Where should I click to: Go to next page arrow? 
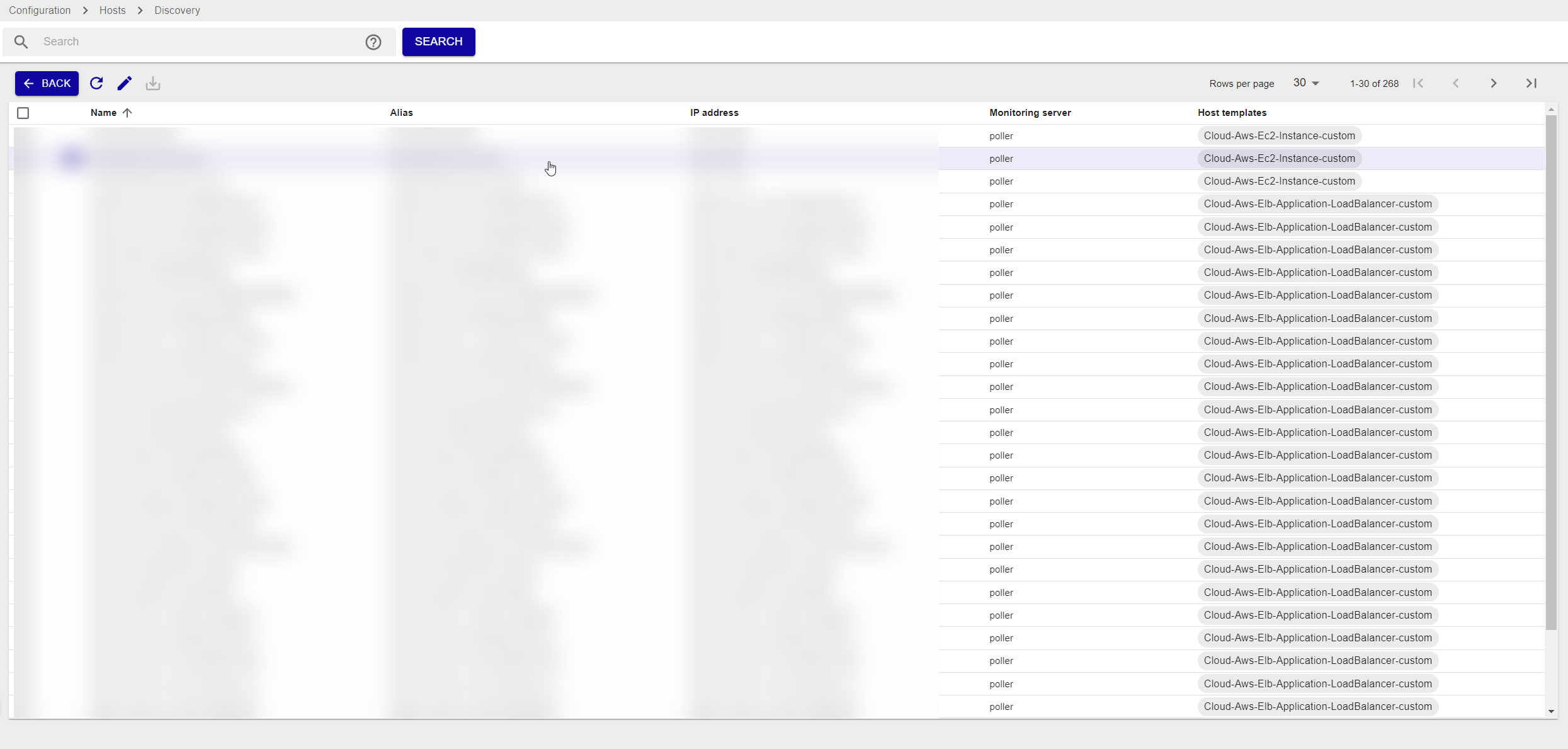(x=1493, y=83)
